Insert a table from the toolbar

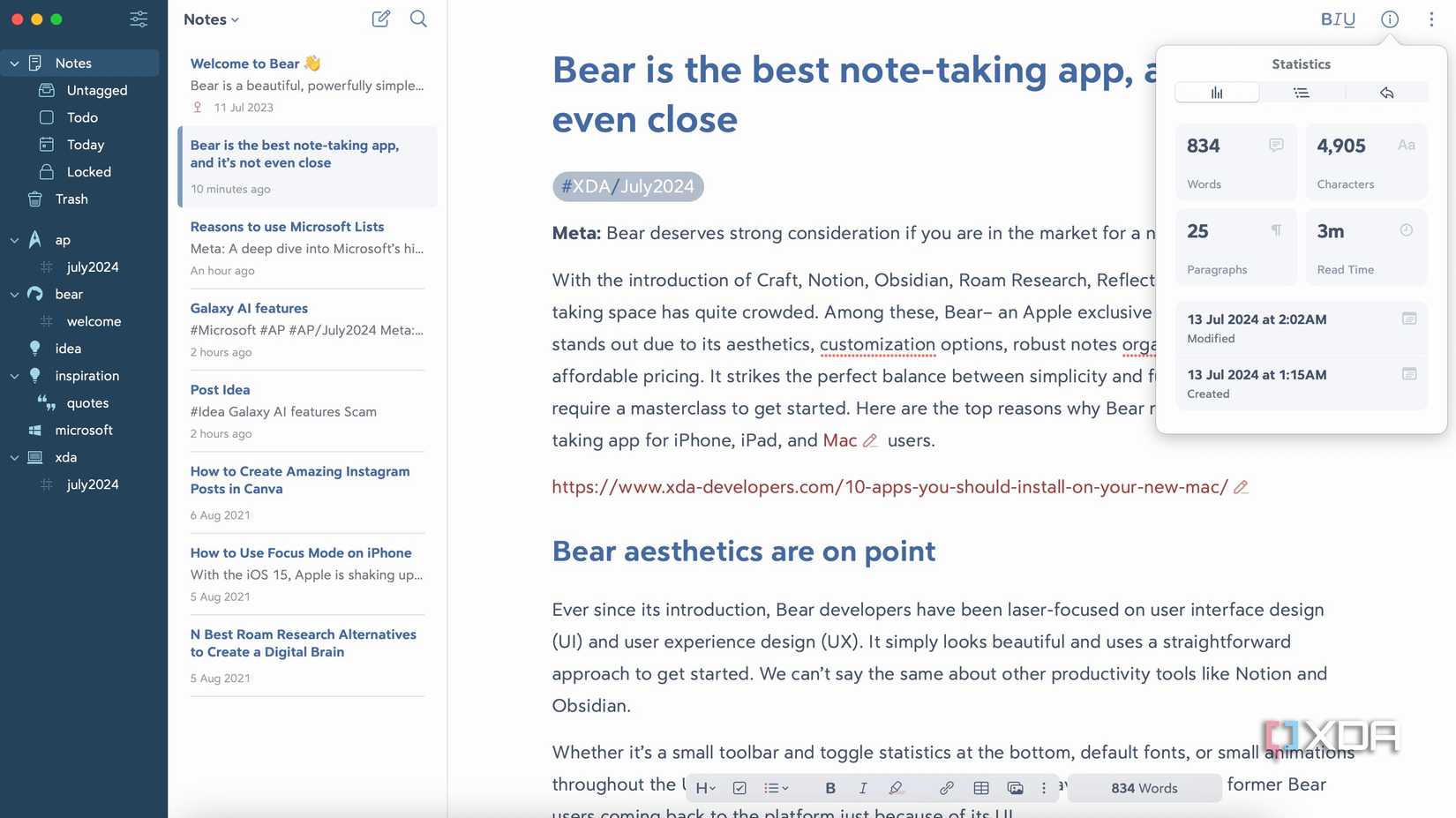[981, 787]
